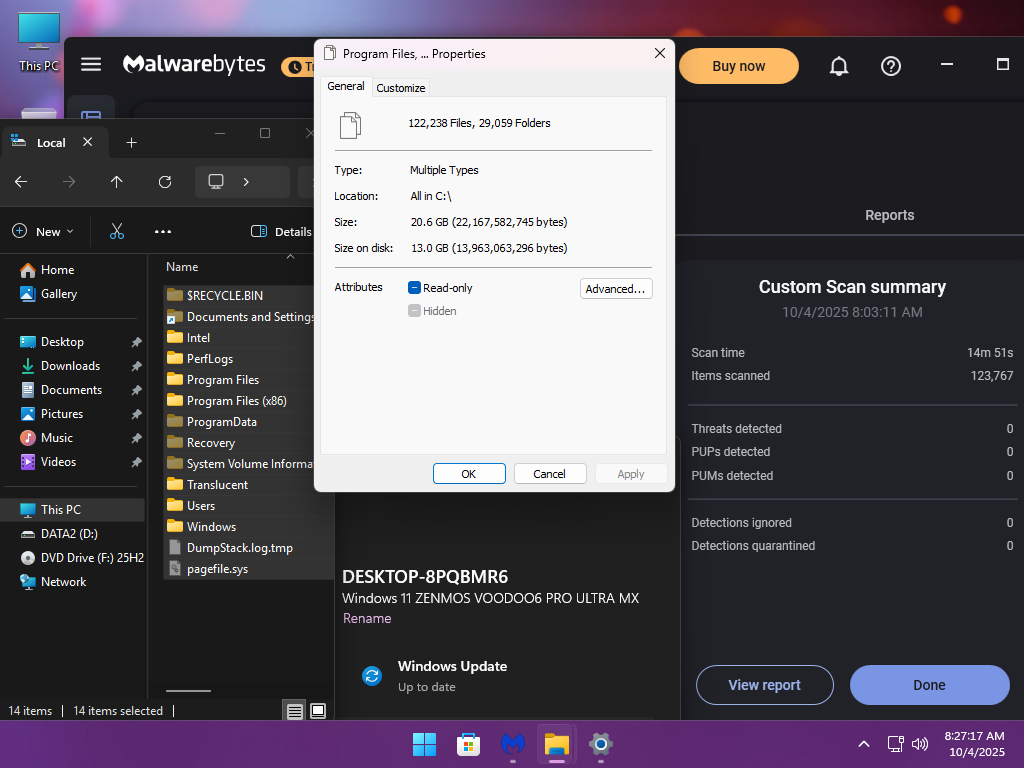Open Music in quick access

57,438
